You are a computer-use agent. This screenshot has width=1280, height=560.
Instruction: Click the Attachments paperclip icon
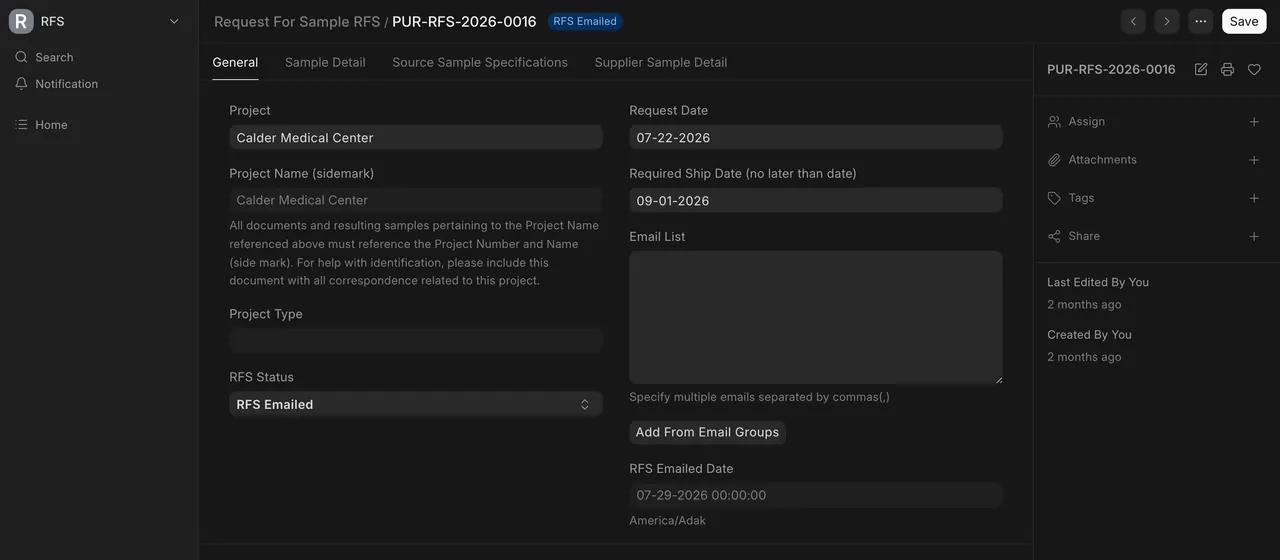click(1054, 160)
